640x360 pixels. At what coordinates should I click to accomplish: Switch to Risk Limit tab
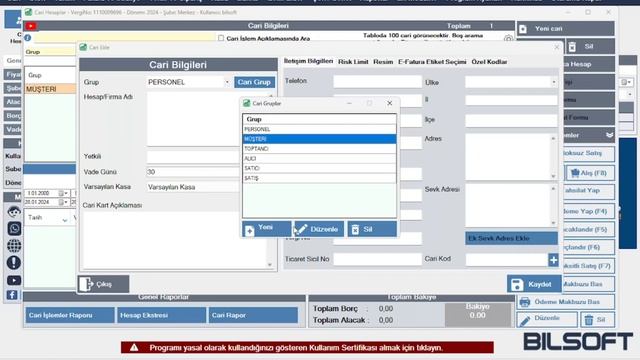(353, 62)
